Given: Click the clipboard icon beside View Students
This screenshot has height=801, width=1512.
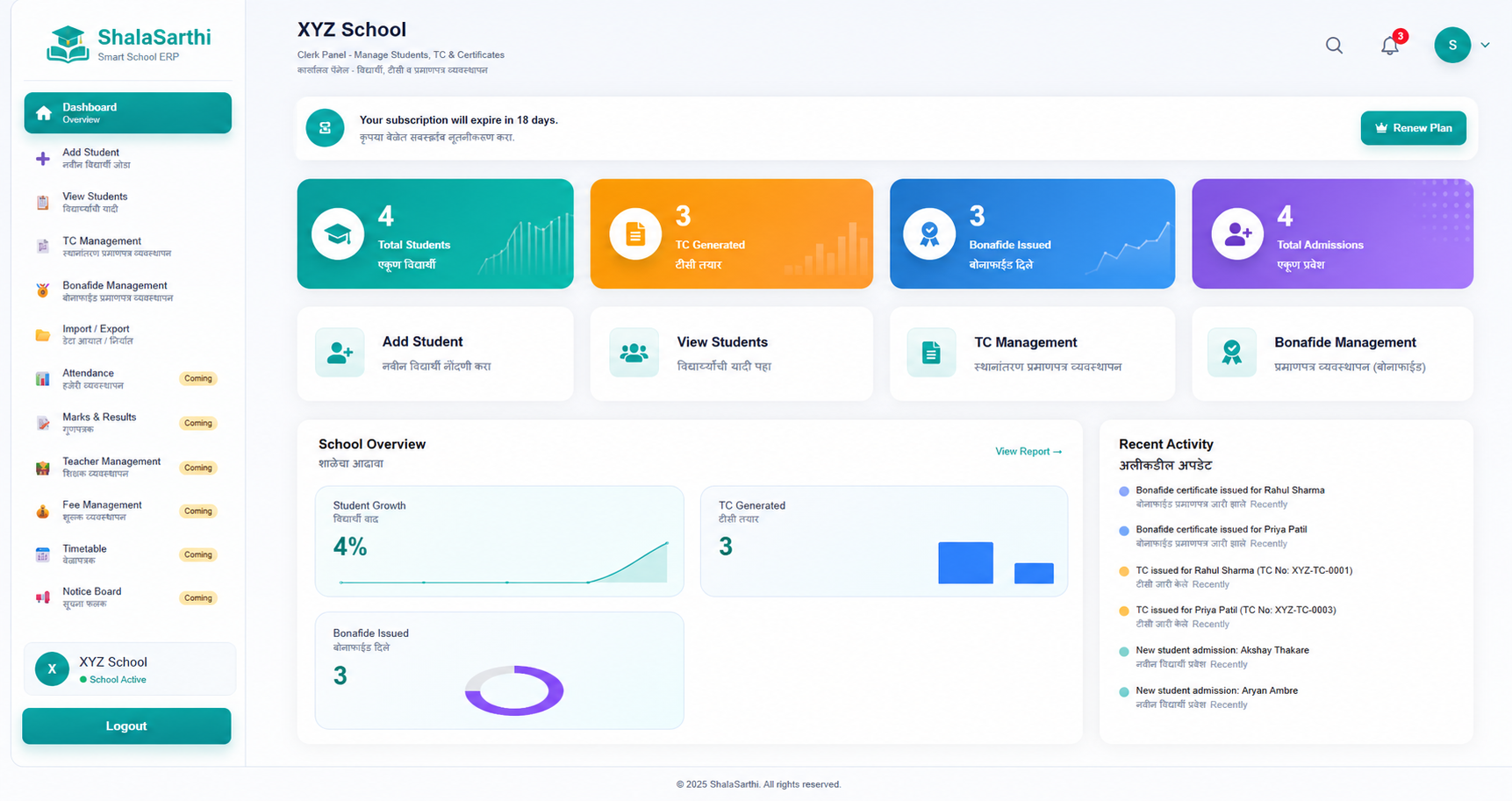Looking at the screenshot, I should (42, 203).
